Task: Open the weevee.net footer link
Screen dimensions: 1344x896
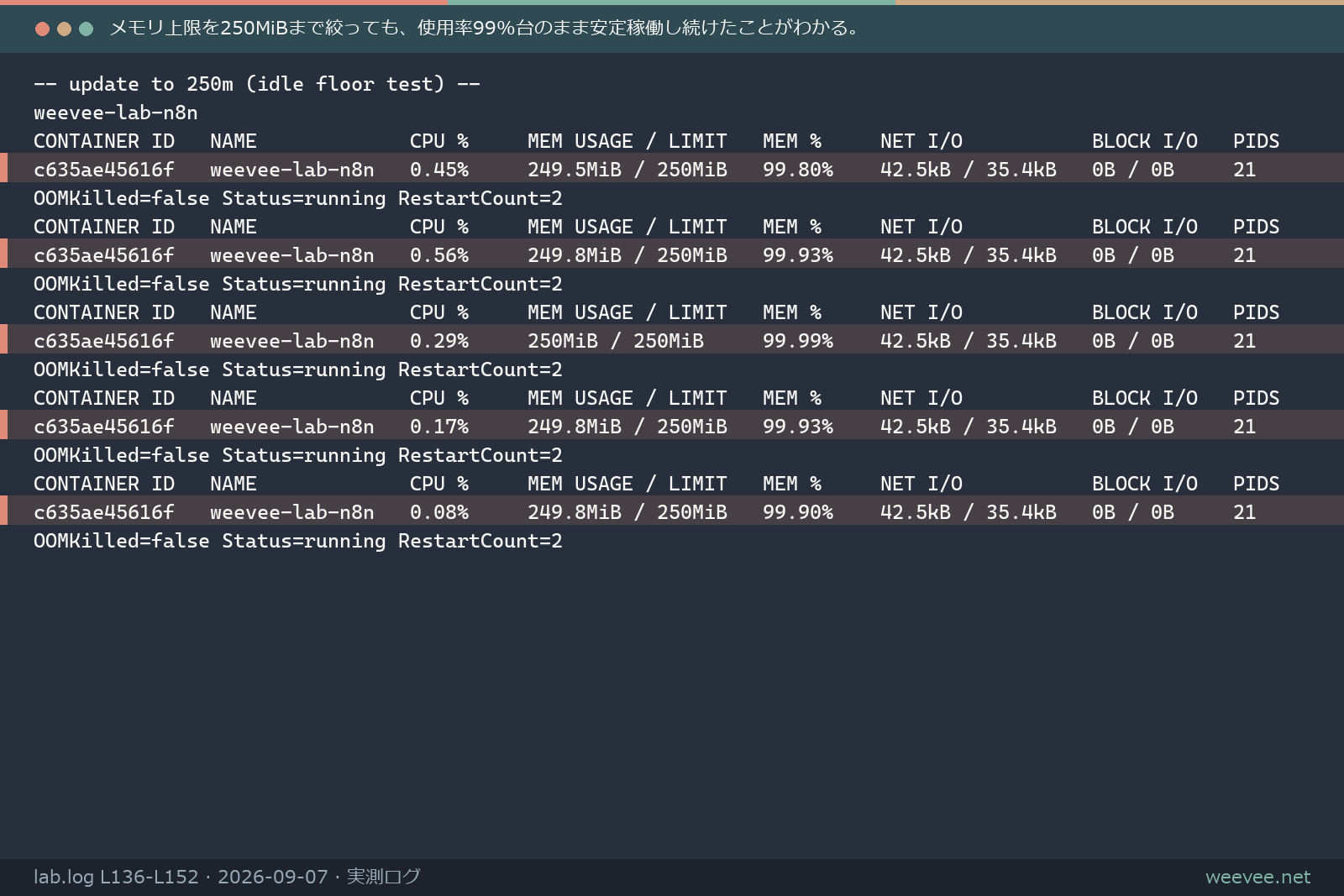Action: 1258,877
